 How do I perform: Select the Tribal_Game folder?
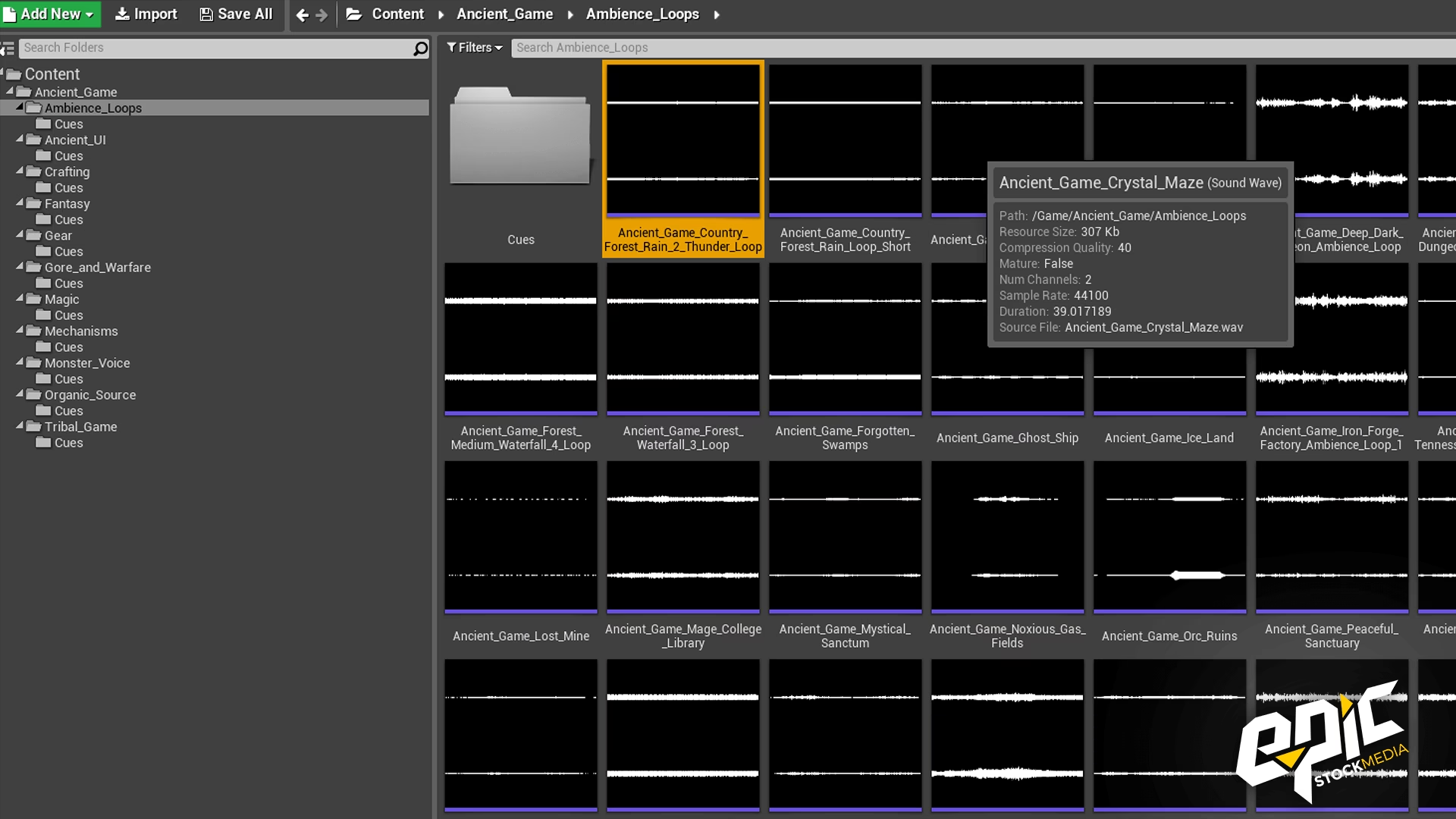click(x=80, y=427)
